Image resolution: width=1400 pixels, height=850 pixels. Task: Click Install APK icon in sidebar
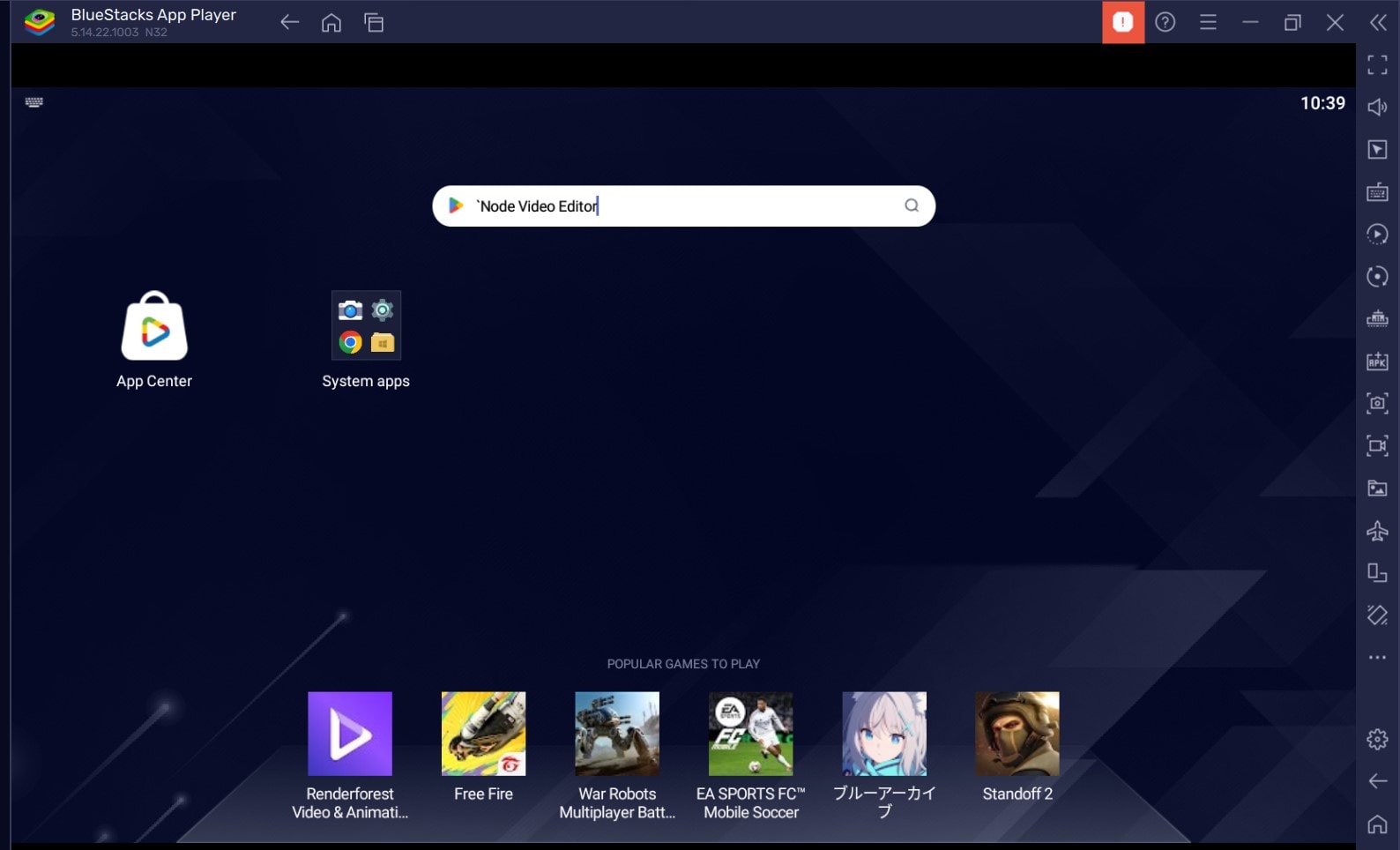point(1377,361)
